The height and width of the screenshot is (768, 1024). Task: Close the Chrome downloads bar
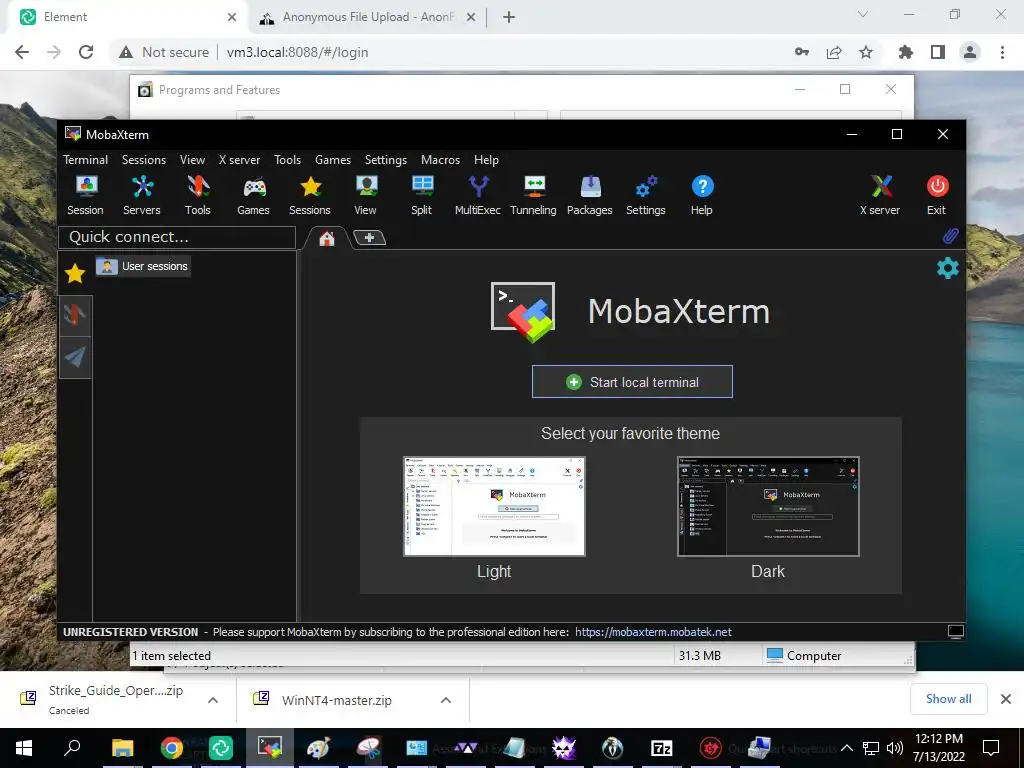(1006, 699)
